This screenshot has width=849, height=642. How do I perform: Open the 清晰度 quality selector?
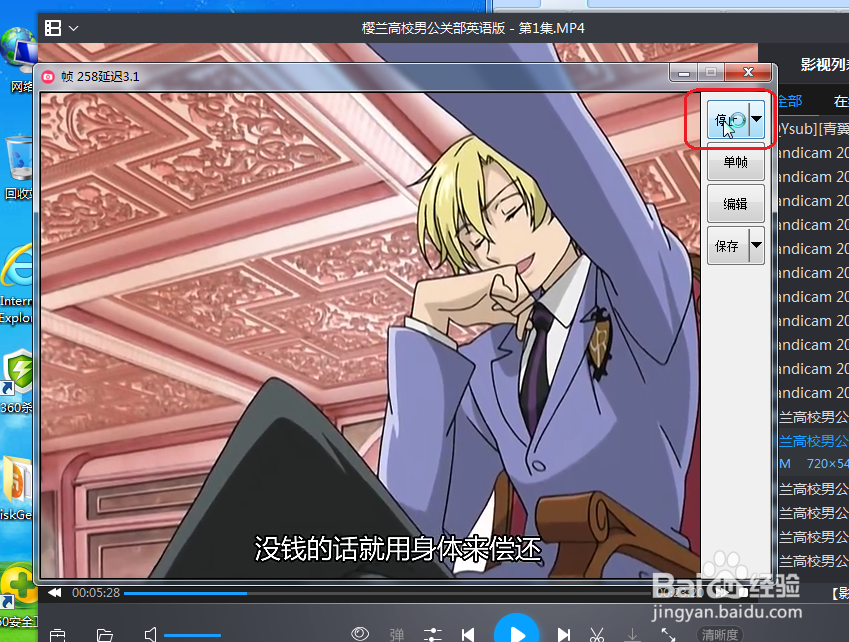720,634
